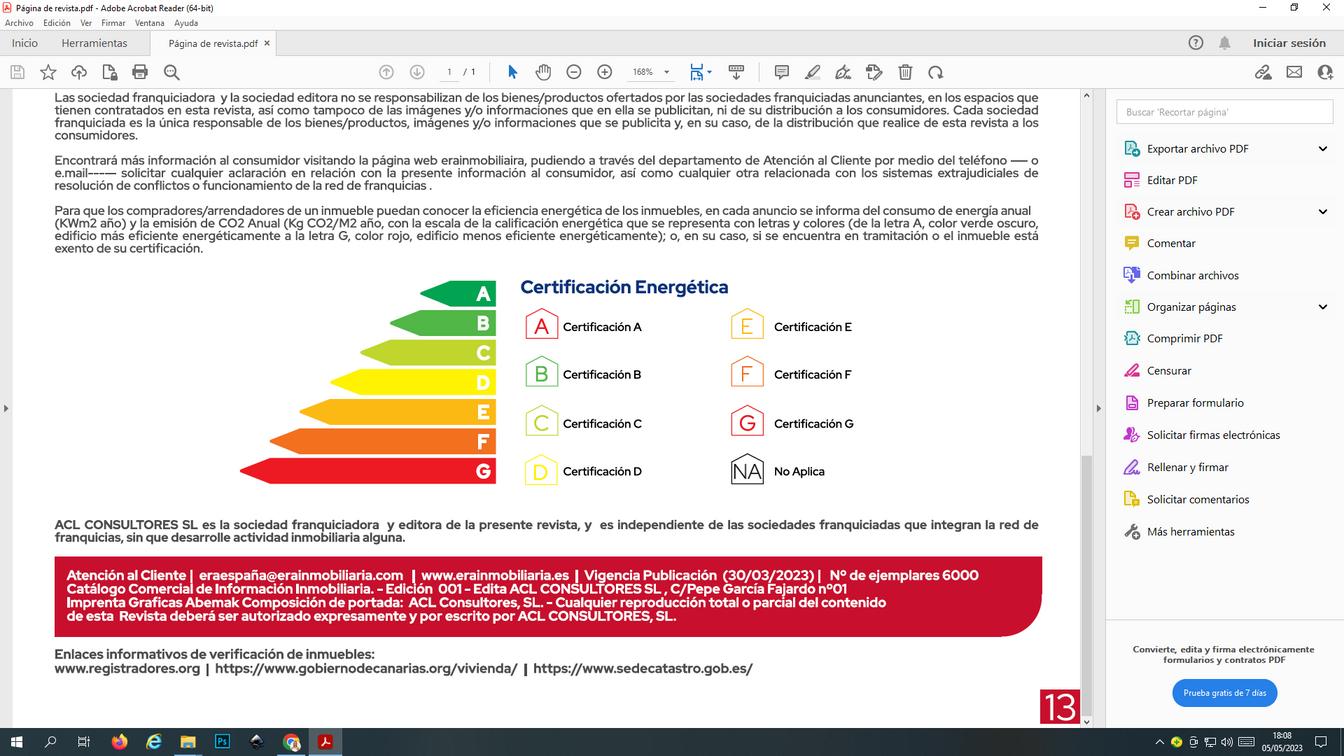The height and width of the screenshot is (756, 1344).
Task: Open notifications bell icon
Action: click(1225, 43)
